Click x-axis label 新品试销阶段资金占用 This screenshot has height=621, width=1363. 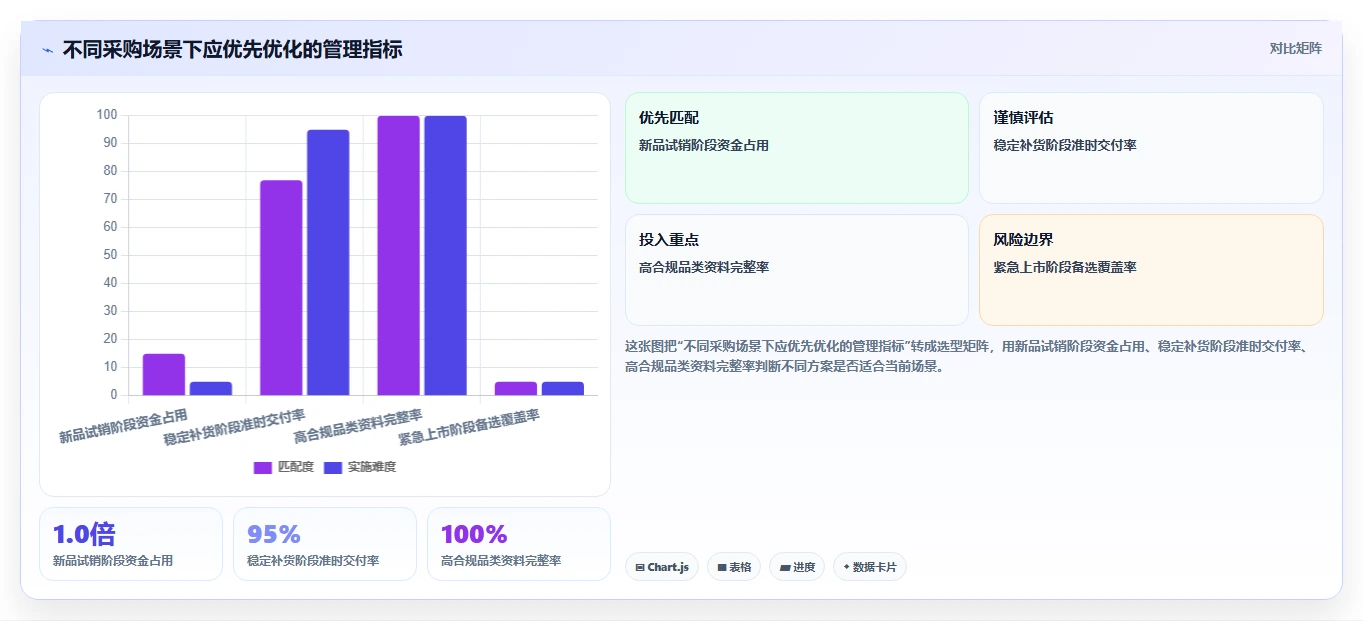pos(123,425)
